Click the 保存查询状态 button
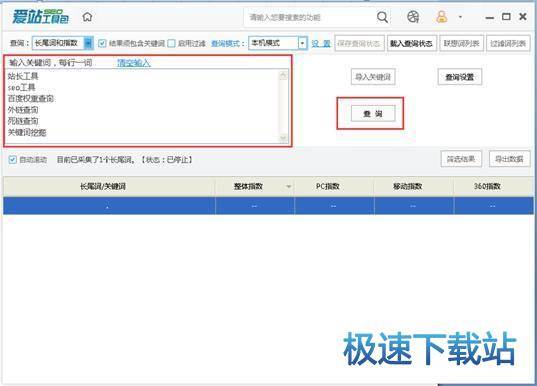The image size is (537, 386). [x=359, y=43]
